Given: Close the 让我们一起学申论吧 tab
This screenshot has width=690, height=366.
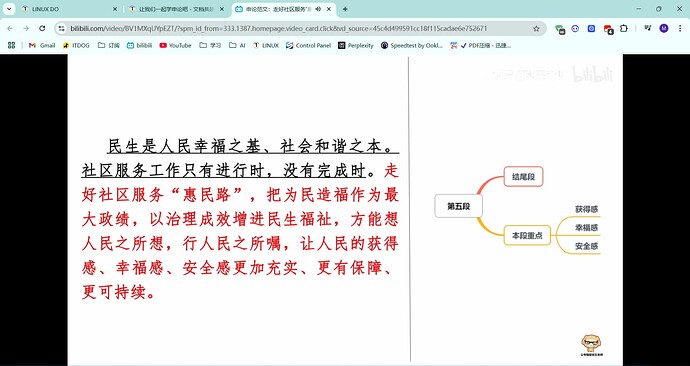Looking at the screenshot, I should 222,9.
